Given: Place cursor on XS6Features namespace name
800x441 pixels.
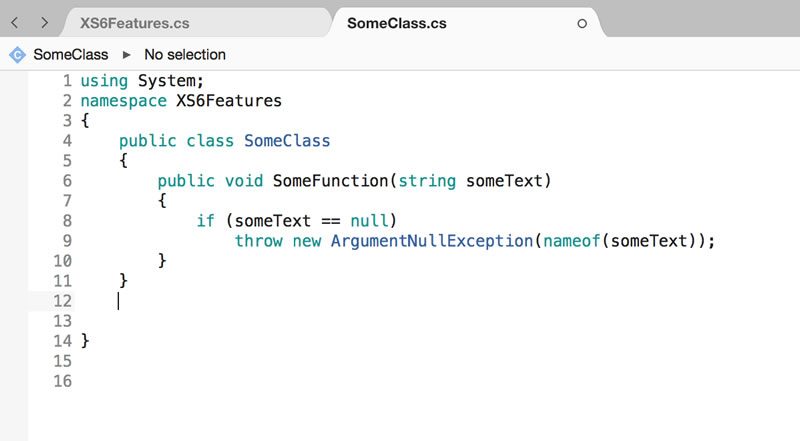Looking at the screenshot, I should (x=229, y=101).
